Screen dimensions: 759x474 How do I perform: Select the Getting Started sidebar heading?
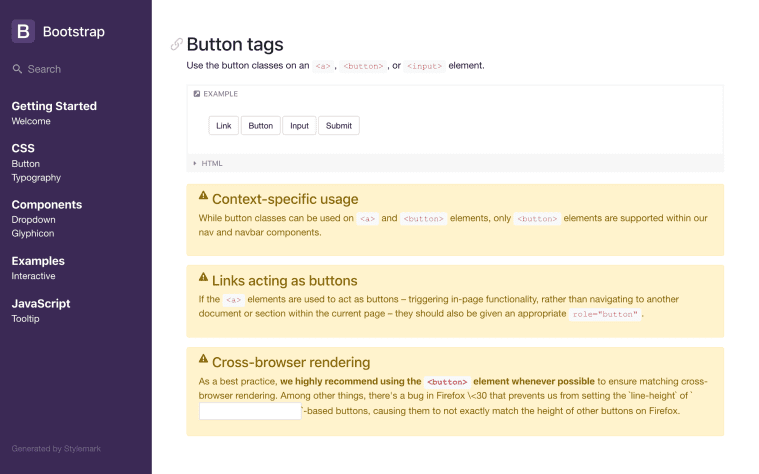click(x=54, y=106)
